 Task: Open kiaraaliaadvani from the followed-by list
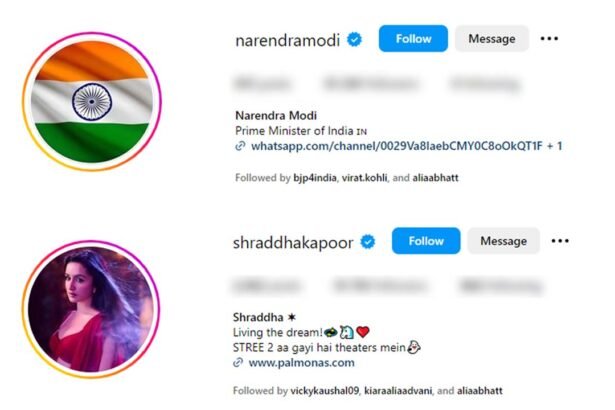(398, 391)
